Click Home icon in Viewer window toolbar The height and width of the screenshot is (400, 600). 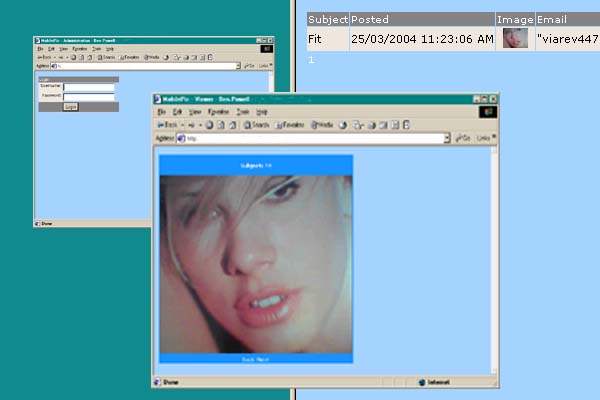point(232,125)
